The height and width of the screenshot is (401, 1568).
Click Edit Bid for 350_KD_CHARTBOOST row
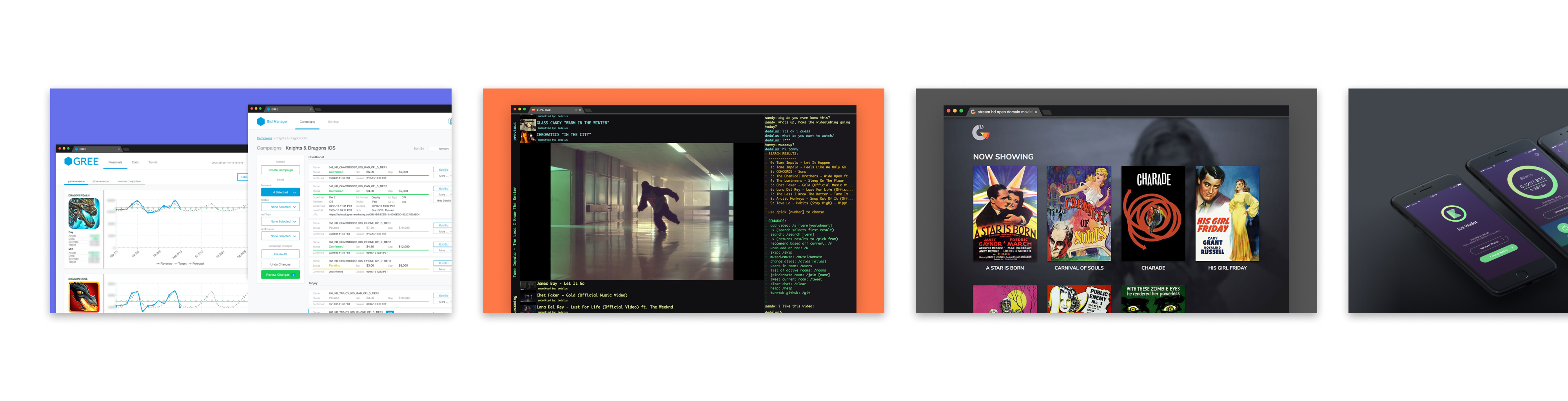(443, 226)
